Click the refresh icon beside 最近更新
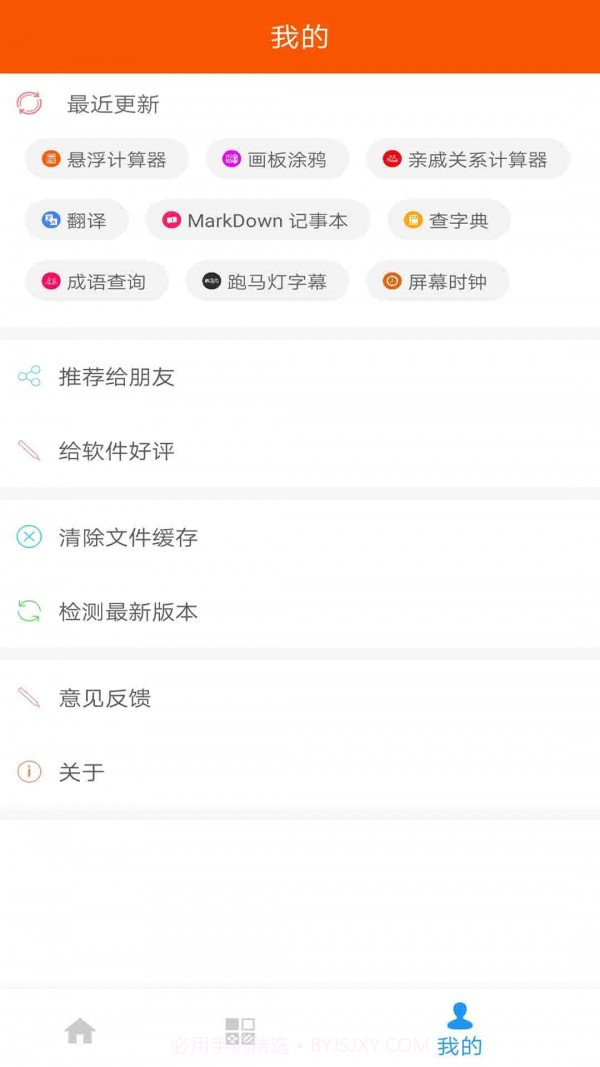Screen dimensions: 600x1067 click(28, 103)
